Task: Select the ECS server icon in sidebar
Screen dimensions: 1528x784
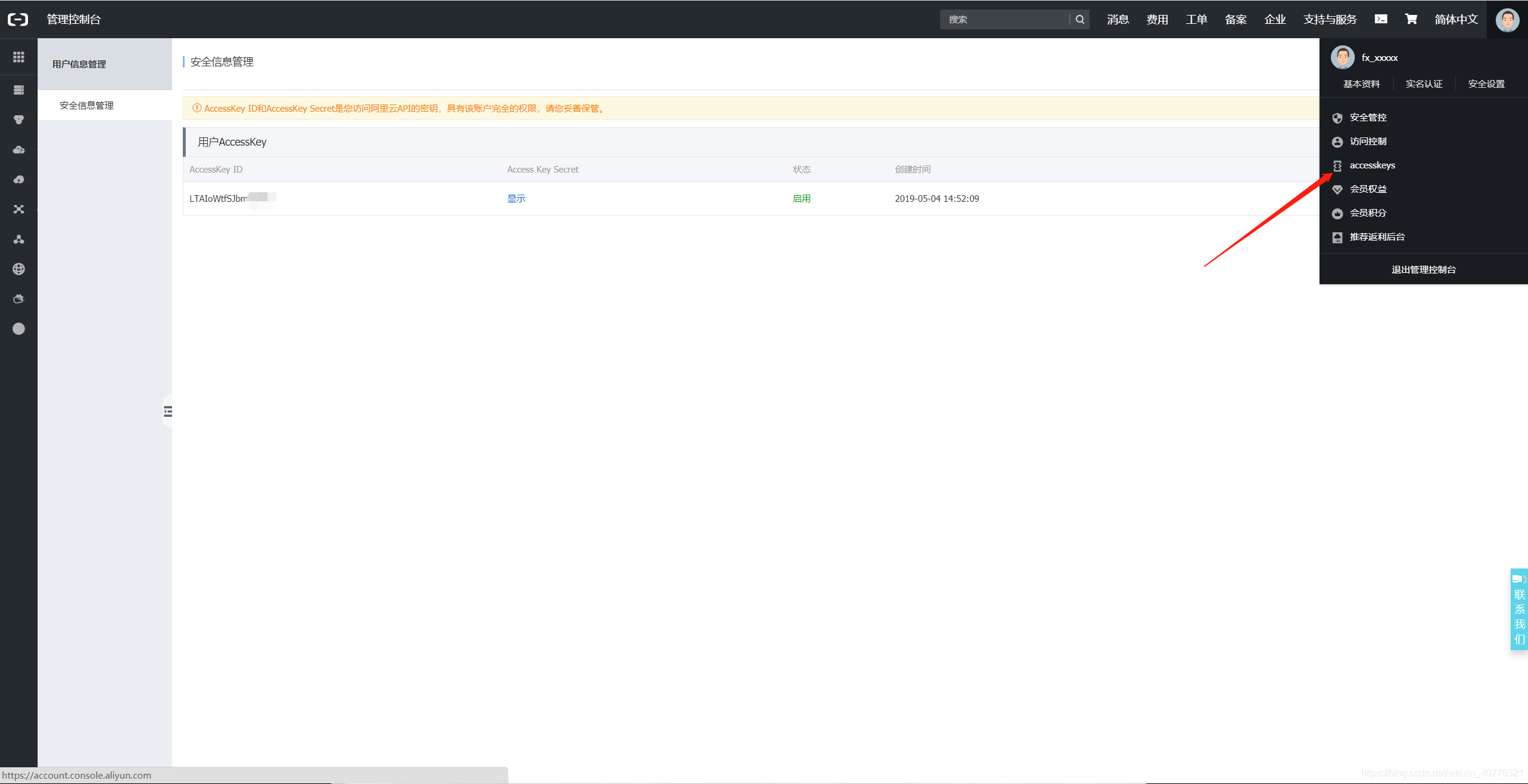Action: pos(18,90)
